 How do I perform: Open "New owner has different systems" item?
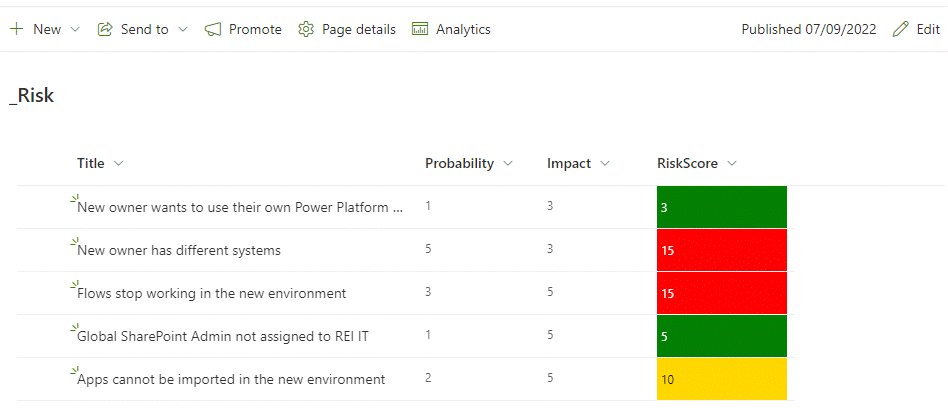point(179,250)
